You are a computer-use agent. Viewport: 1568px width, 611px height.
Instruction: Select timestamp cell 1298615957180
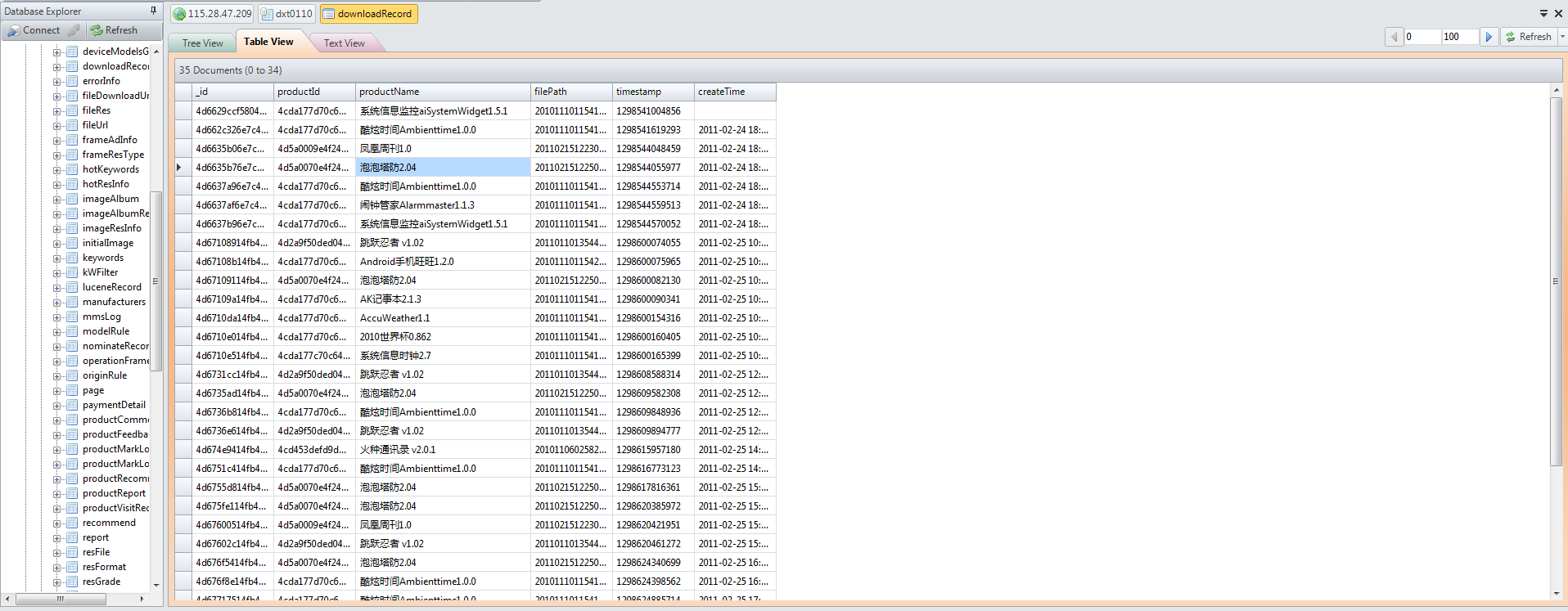tap(653, 450)
